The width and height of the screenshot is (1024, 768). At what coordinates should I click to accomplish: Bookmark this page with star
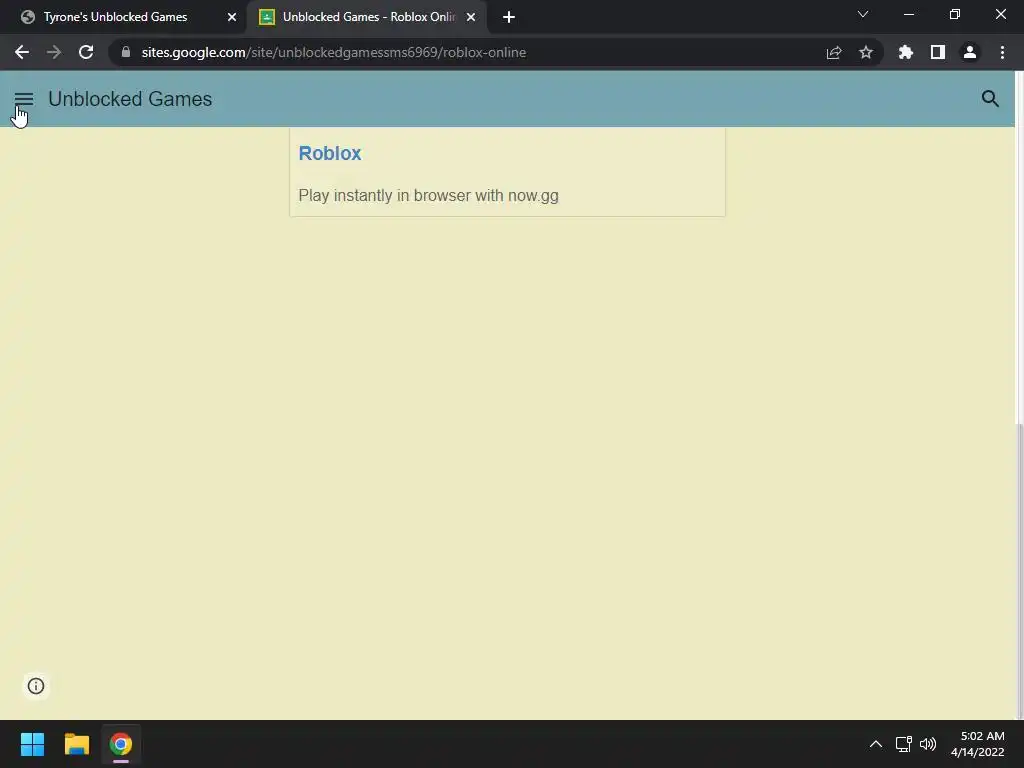pyautogui.click(x=866, y=52)
